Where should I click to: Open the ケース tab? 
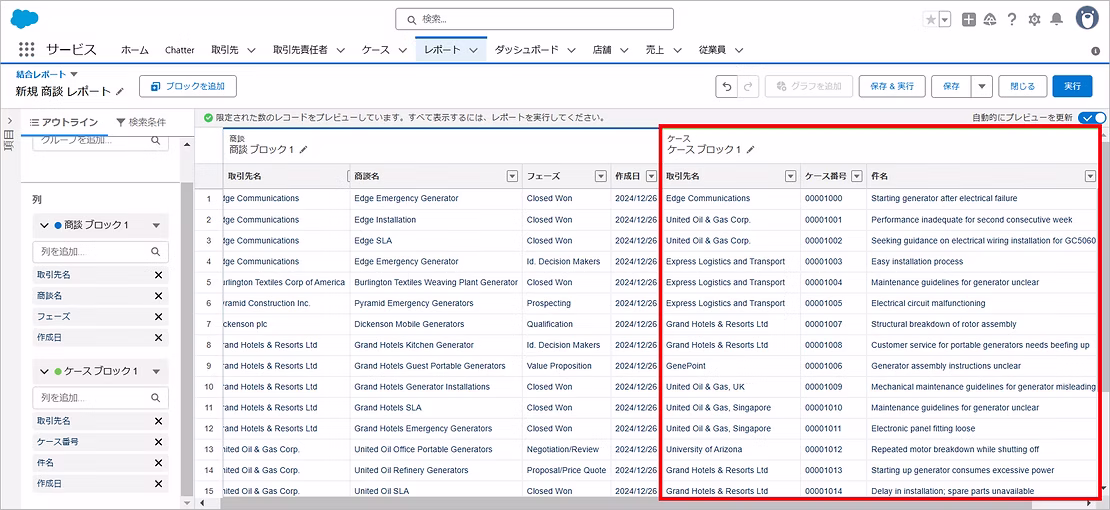click(x=375, y=50)
